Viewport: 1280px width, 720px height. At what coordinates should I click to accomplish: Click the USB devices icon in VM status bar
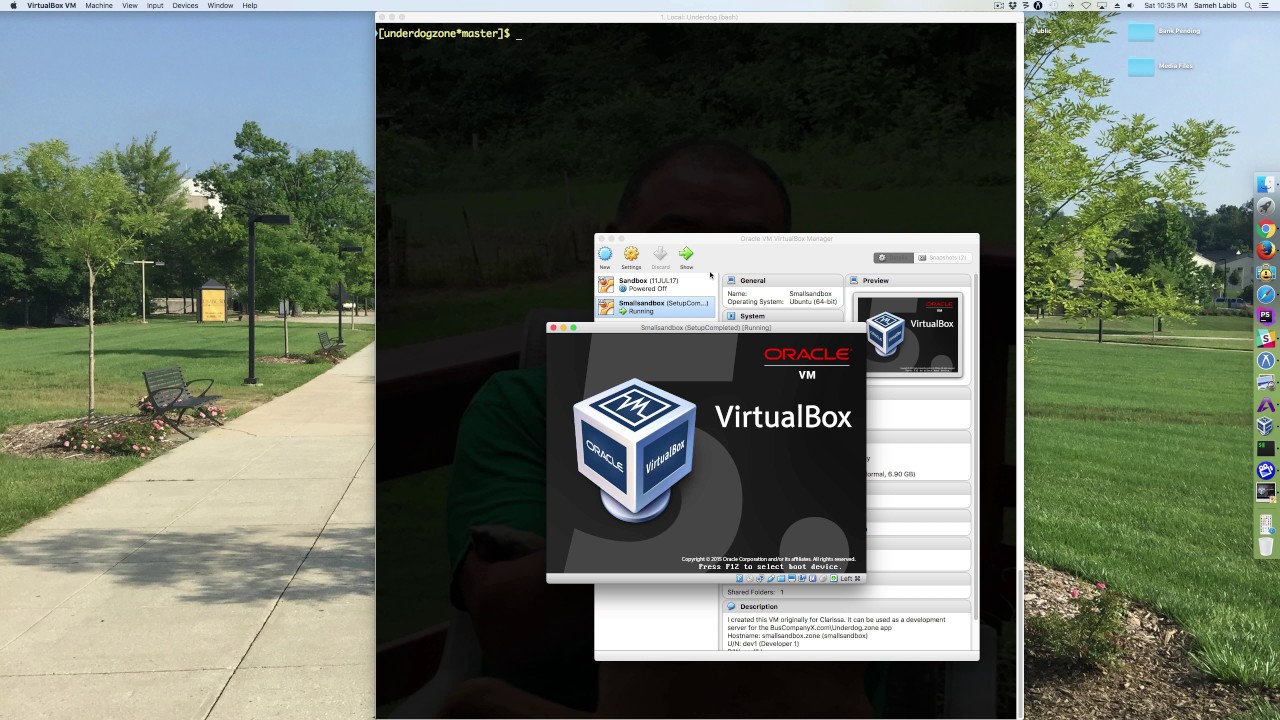[771, 578]
